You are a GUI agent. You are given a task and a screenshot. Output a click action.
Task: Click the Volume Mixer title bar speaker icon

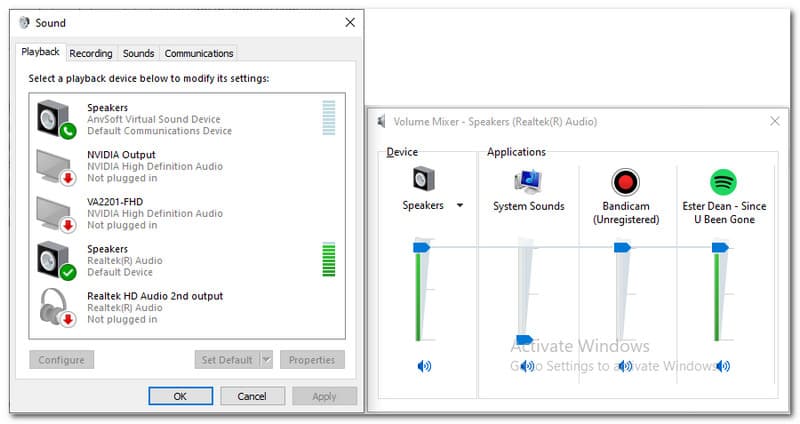pyautogui.click(x=381, y=121)
